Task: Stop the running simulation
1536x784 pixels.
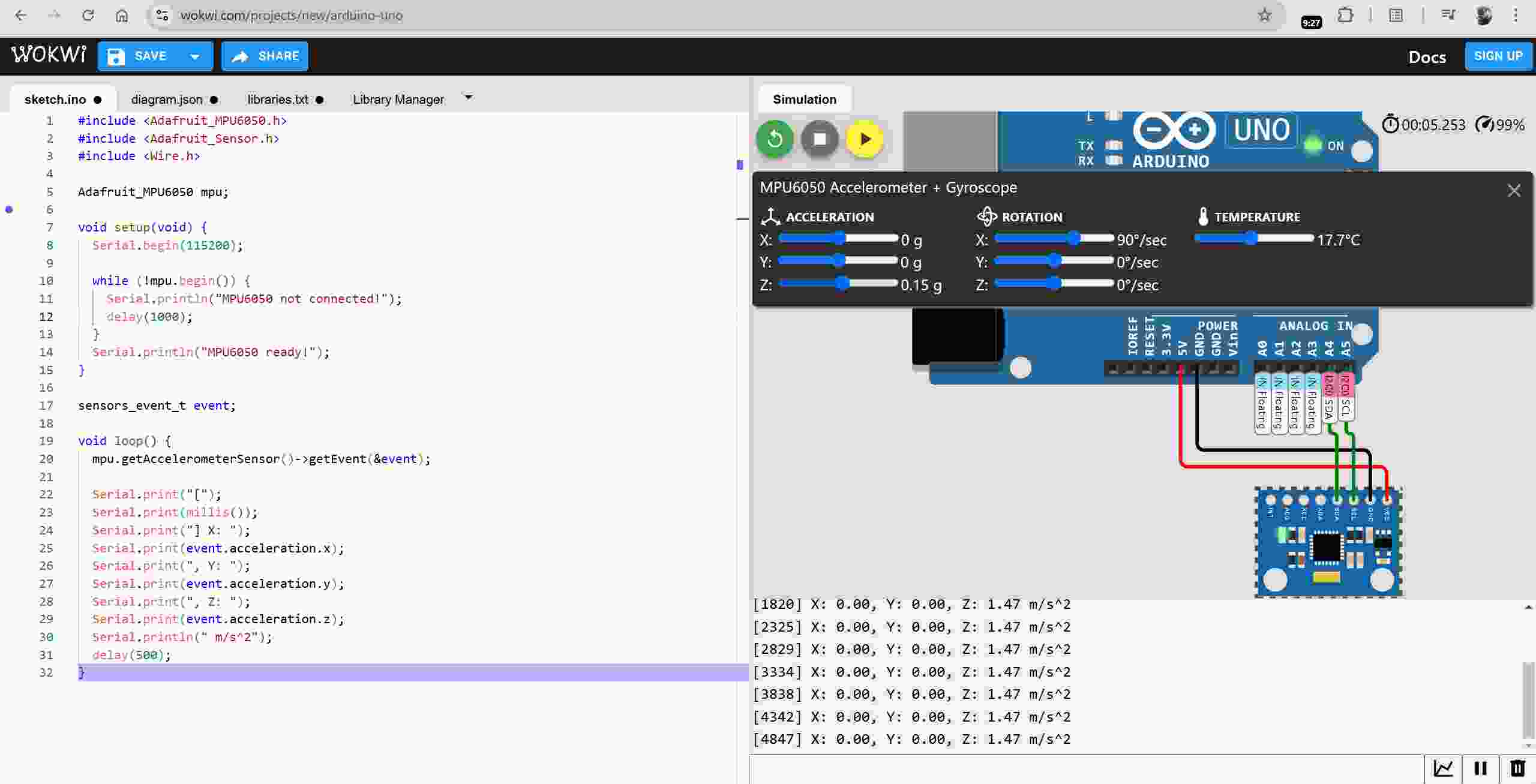Action: 820,139
